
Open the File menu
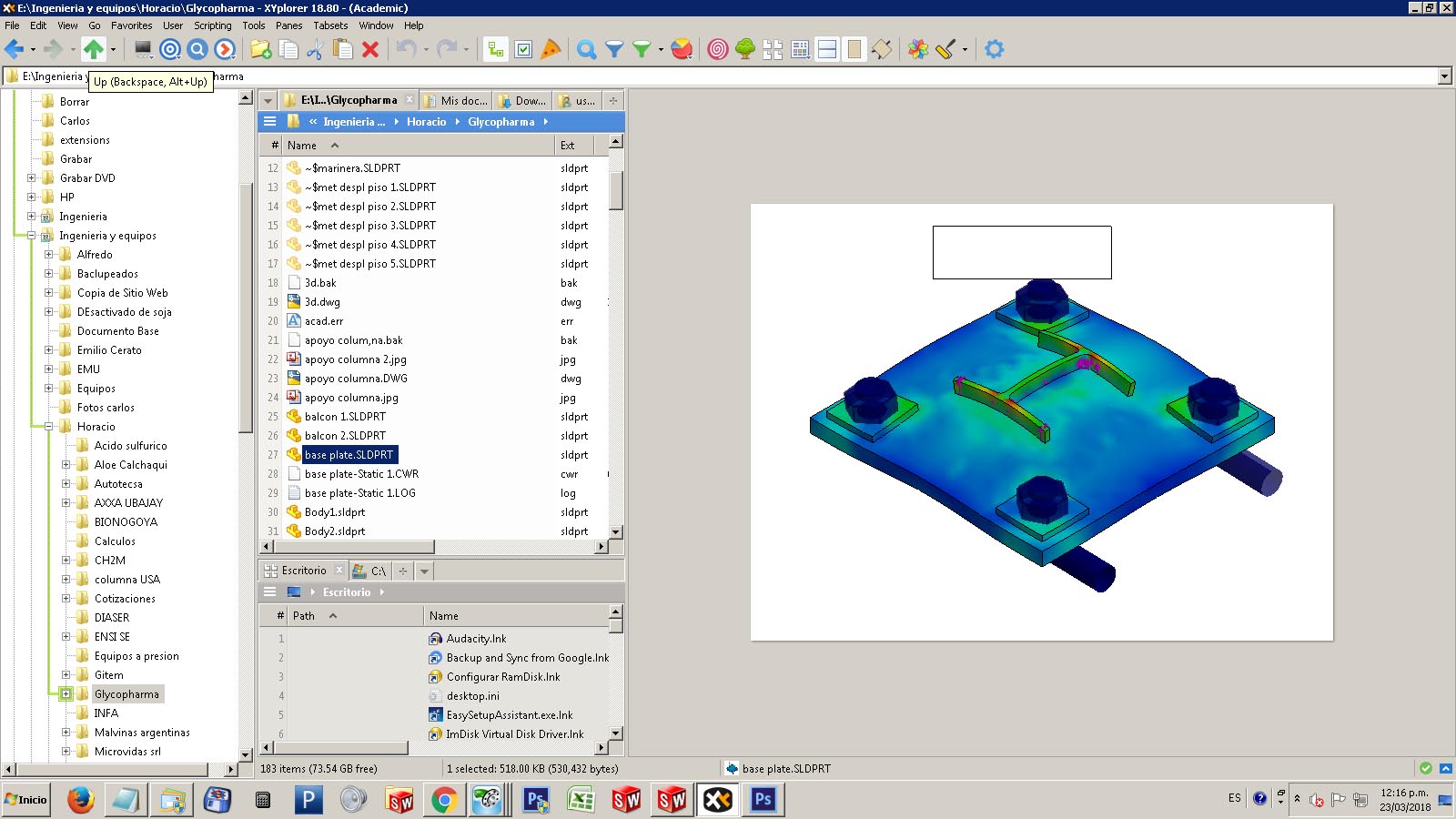tap(12, 25)
